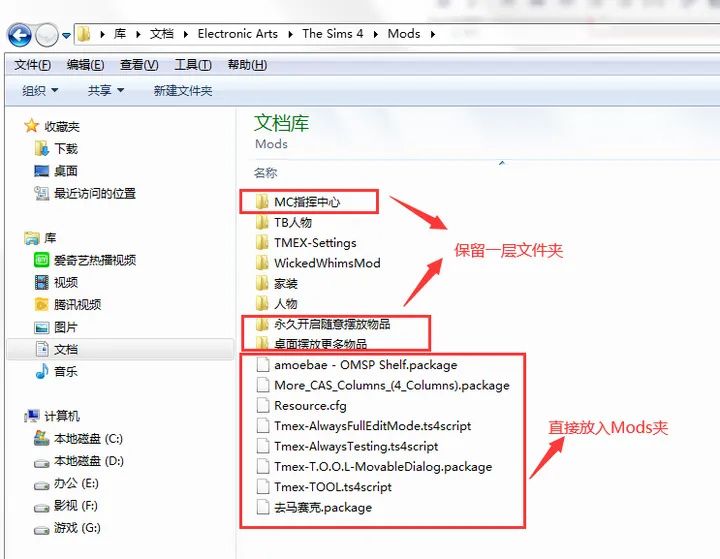720x559 pixels.
Task: Select the 永久开启随意摆放物品 folder icon
Action: [262, 324]
